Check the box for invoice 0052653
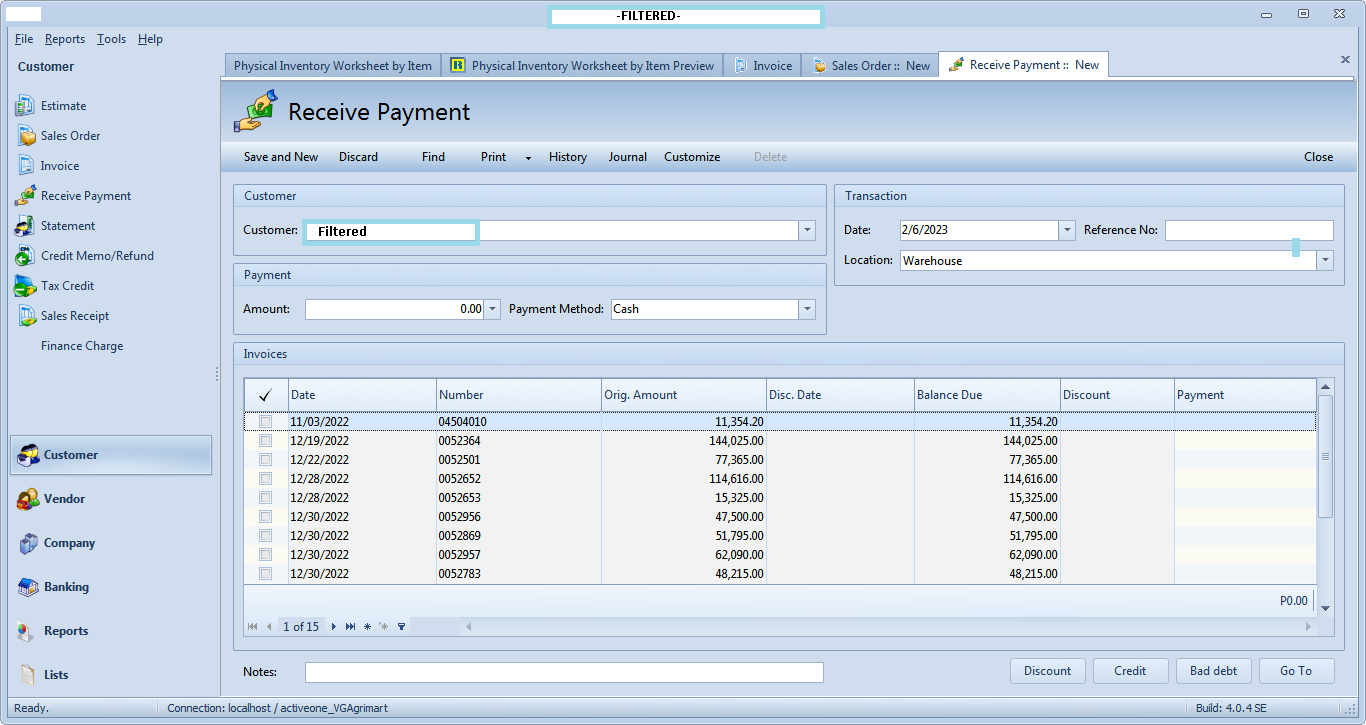Screen dimensions: 1366x725 click(266, 498)
